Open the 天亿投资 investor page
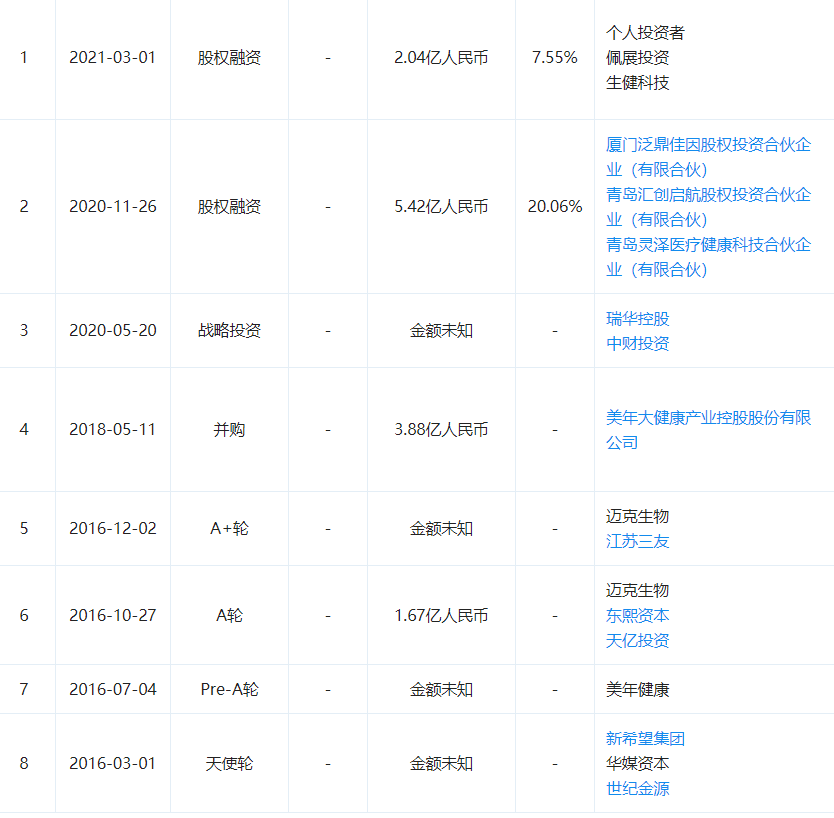This screenshot has height=818, width=834. [x=637, y=641]
